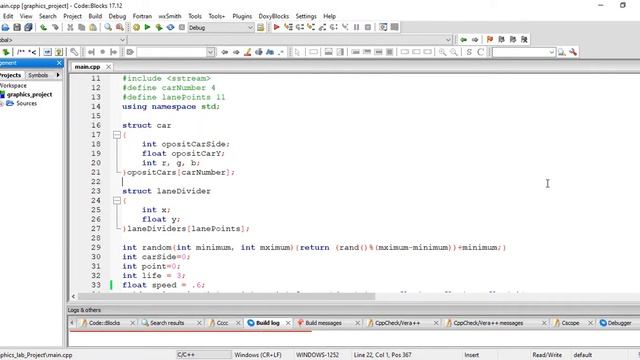Open the Debug menu
Screen dimensions: 640x360
[x=117, y=16]
